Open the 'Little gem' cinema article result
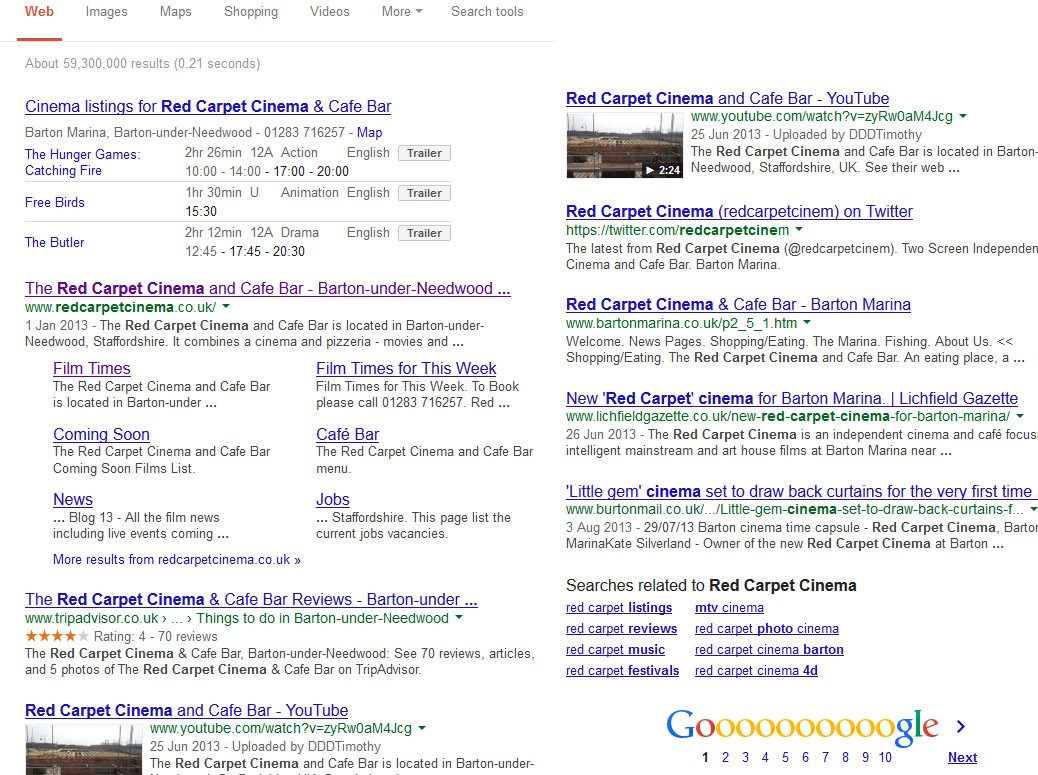The image size is (1038, 775). 801,492
